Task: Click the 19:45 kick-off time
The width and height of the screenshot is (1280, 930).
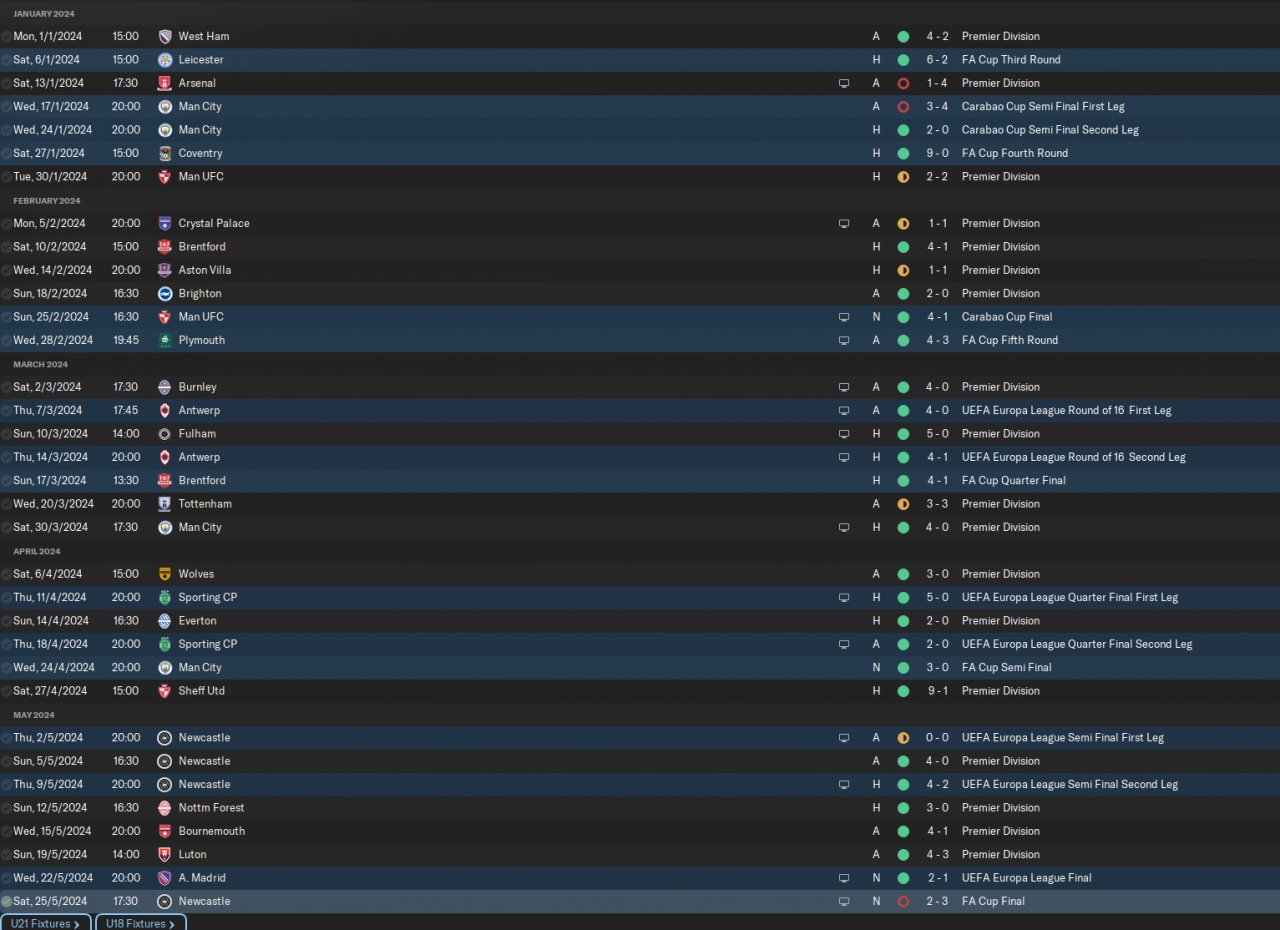Action: pos(126,340)
